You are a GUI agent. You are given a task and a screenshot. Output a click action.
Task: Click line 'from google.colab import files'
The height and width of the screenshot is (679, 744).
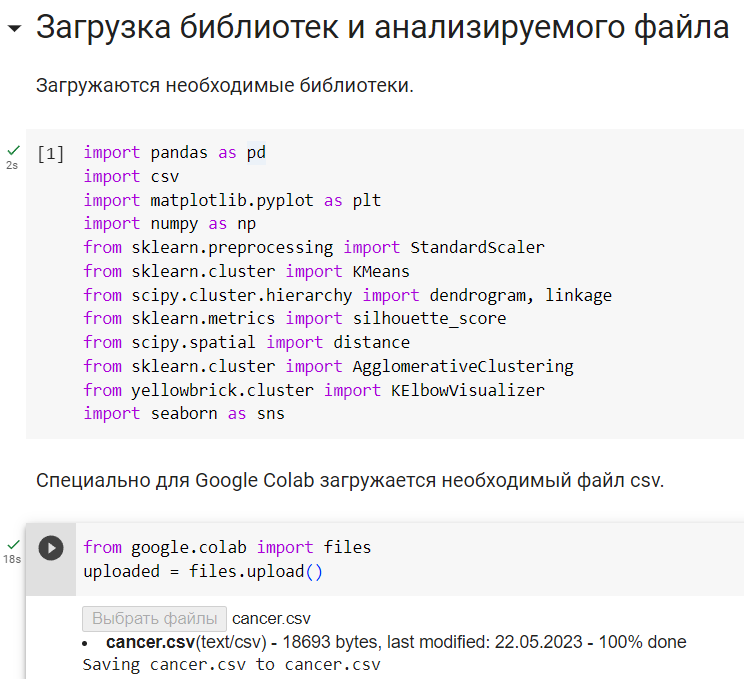(x=227, y=548)
